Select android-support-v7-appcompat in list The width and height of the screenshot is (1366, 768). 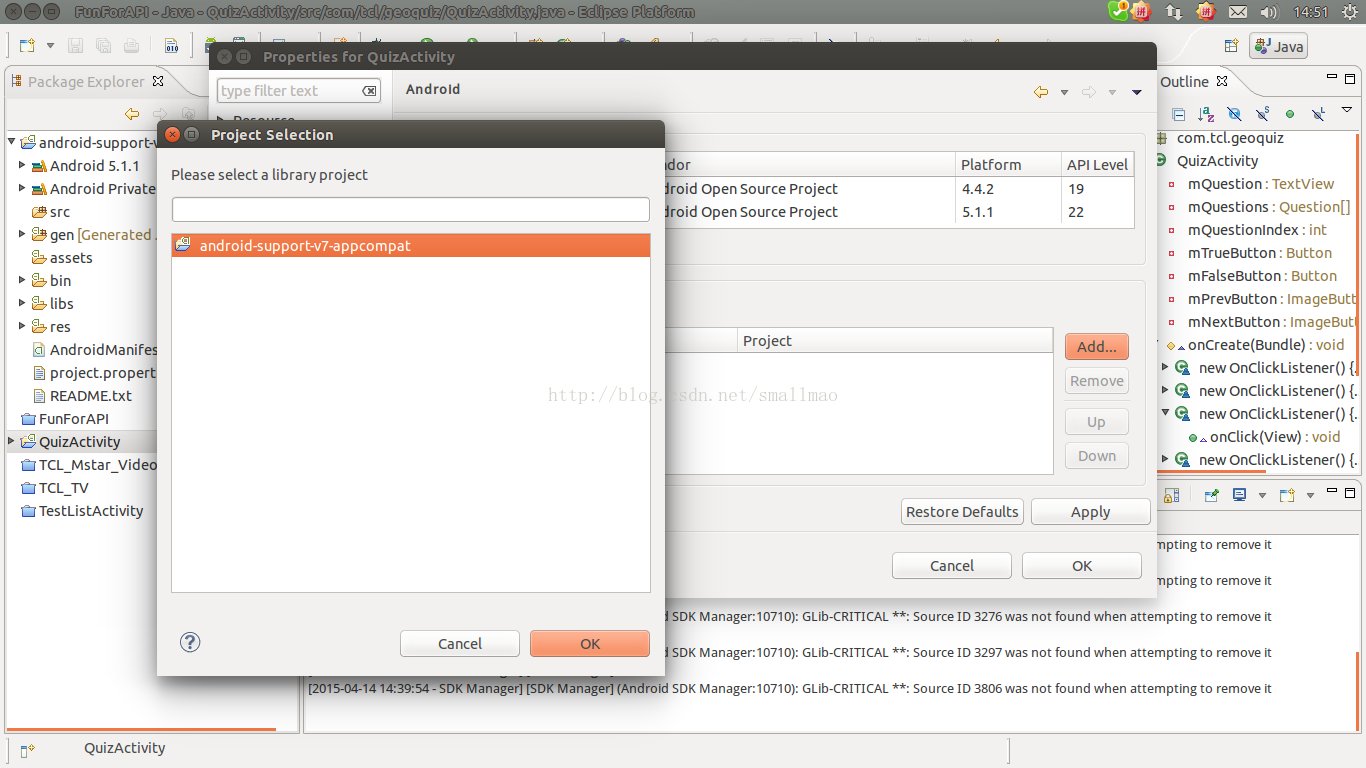[411, 246]
